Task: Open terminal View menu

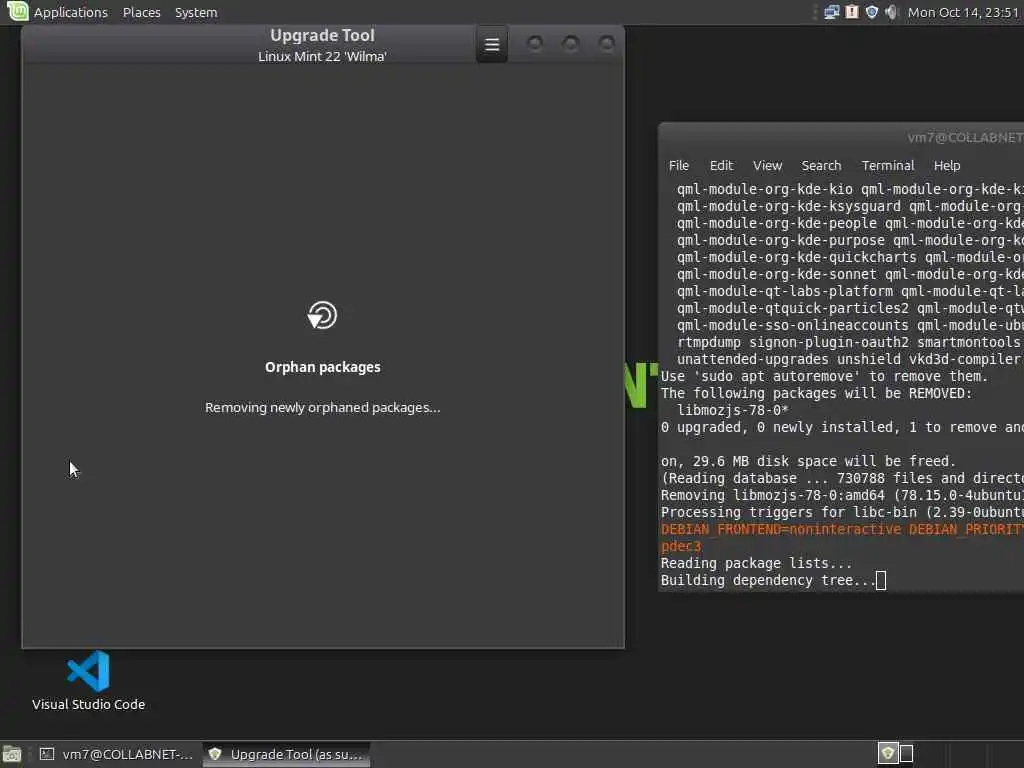Action: pyautogui.click(x=767, y=165)
